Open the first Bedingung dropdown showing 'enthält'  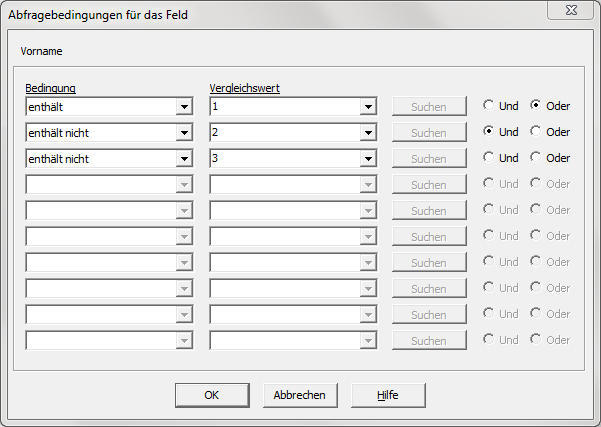point(184,106)
